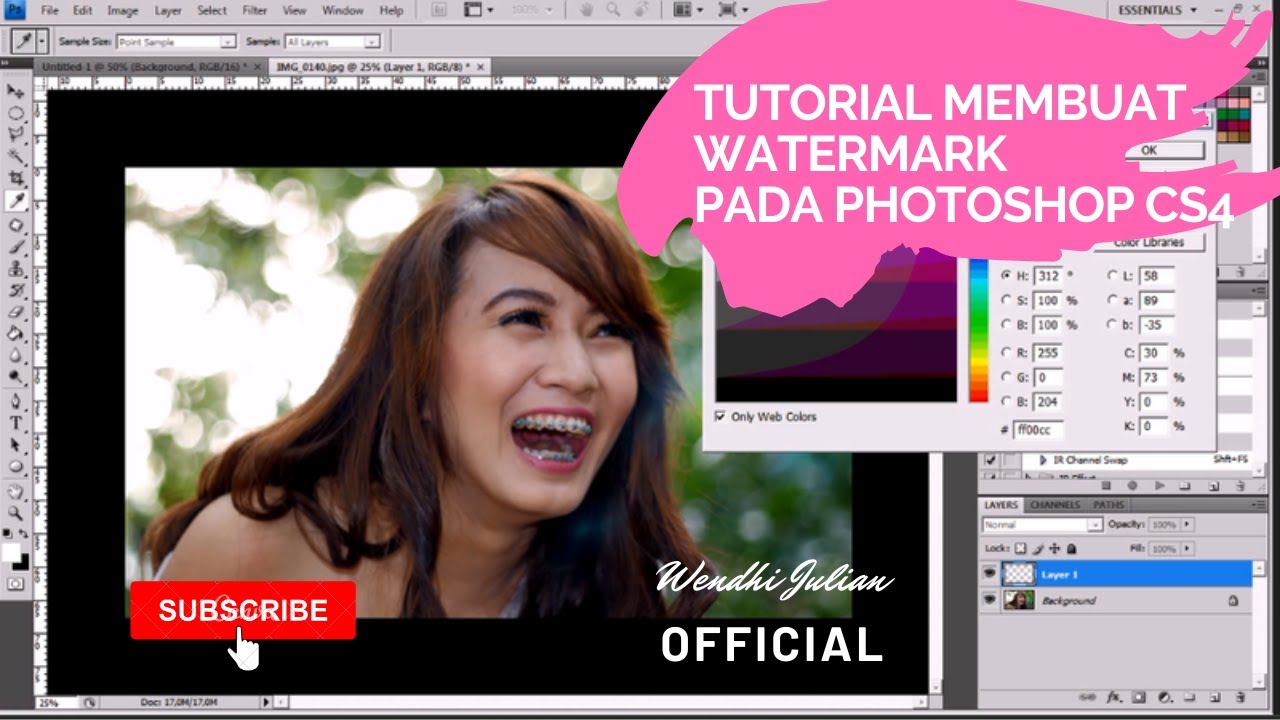
Task: Select the L lightness radio button
Action: point(1112,275)
